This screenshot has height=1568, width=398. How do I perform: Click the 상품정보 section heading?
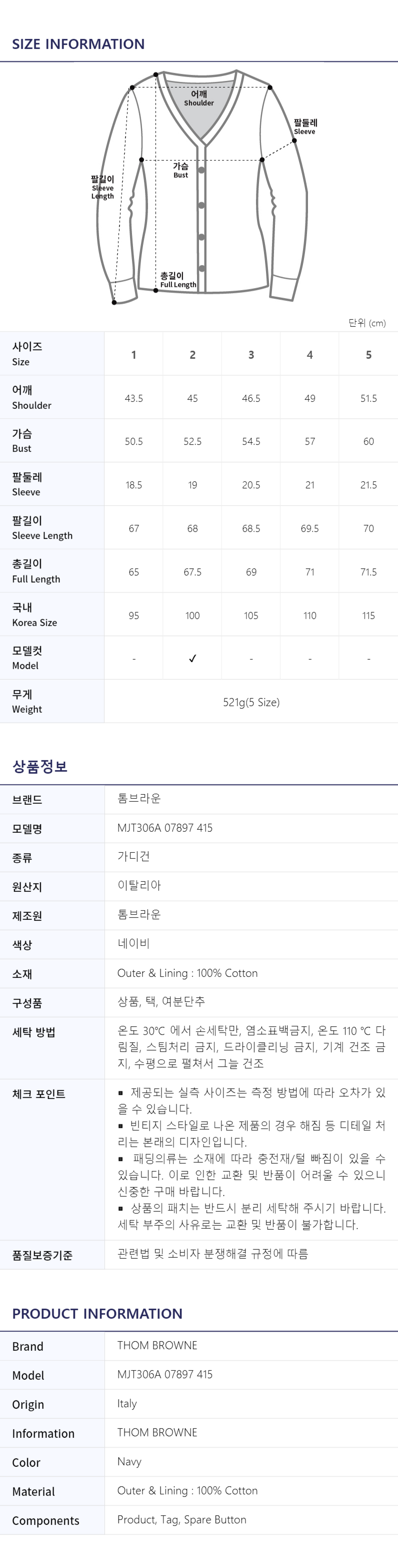point(39,766)
